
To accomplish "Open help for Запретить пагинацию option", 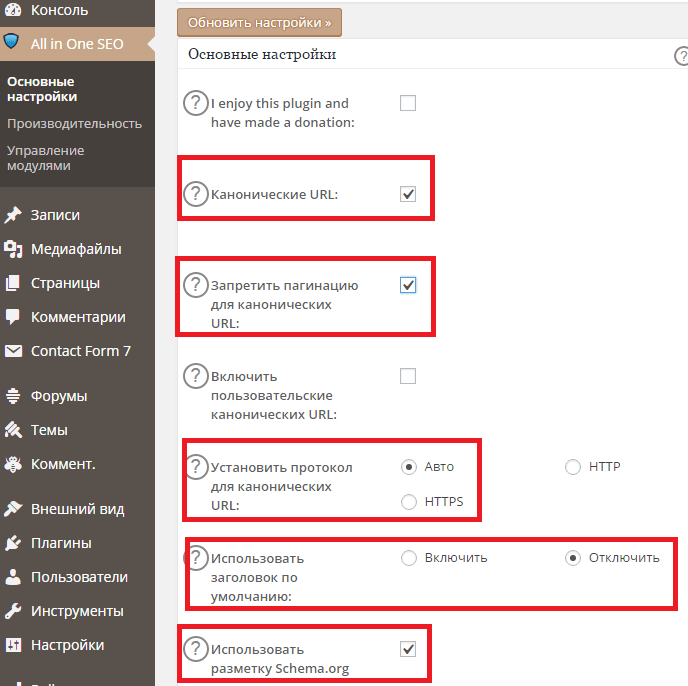I will [196, 285].
